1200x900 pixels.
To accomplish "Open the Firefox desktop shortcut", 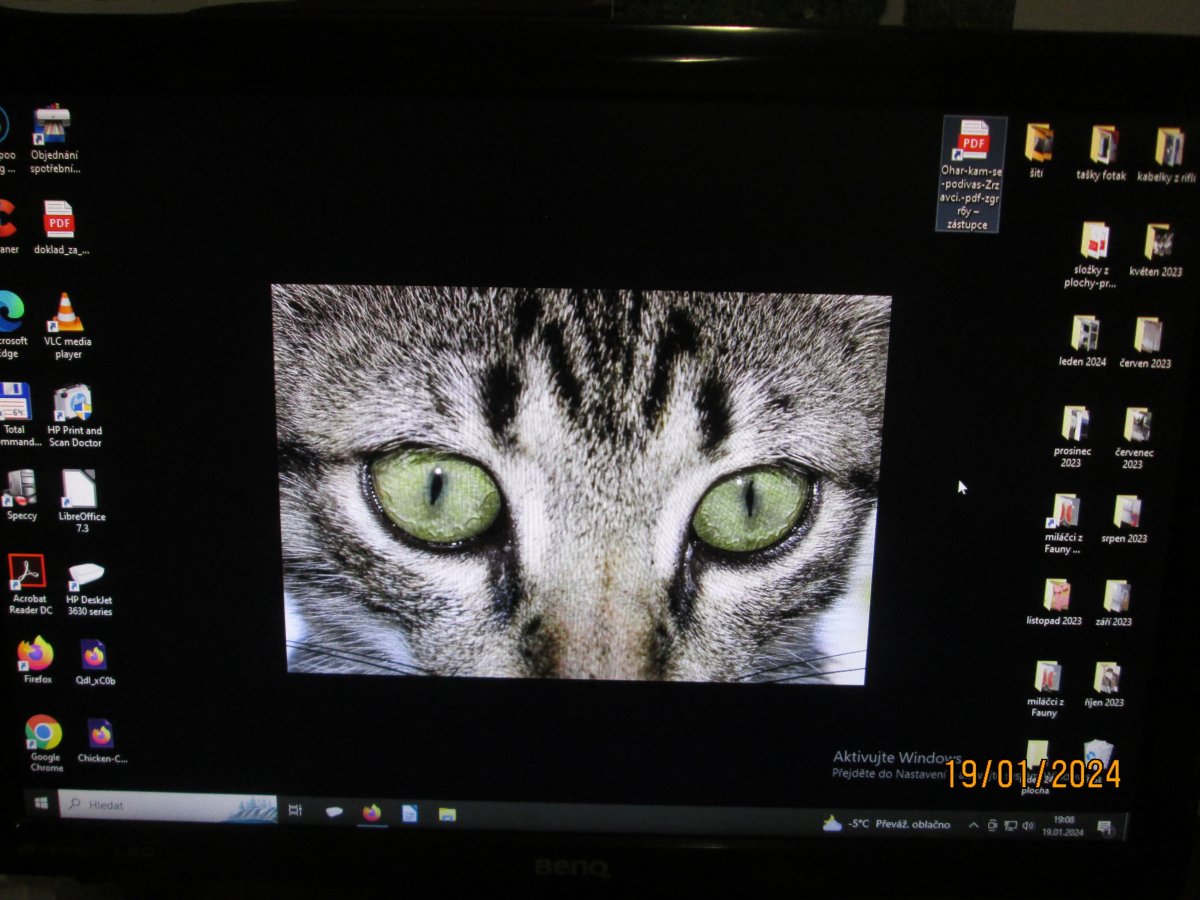I will (37, 654).
